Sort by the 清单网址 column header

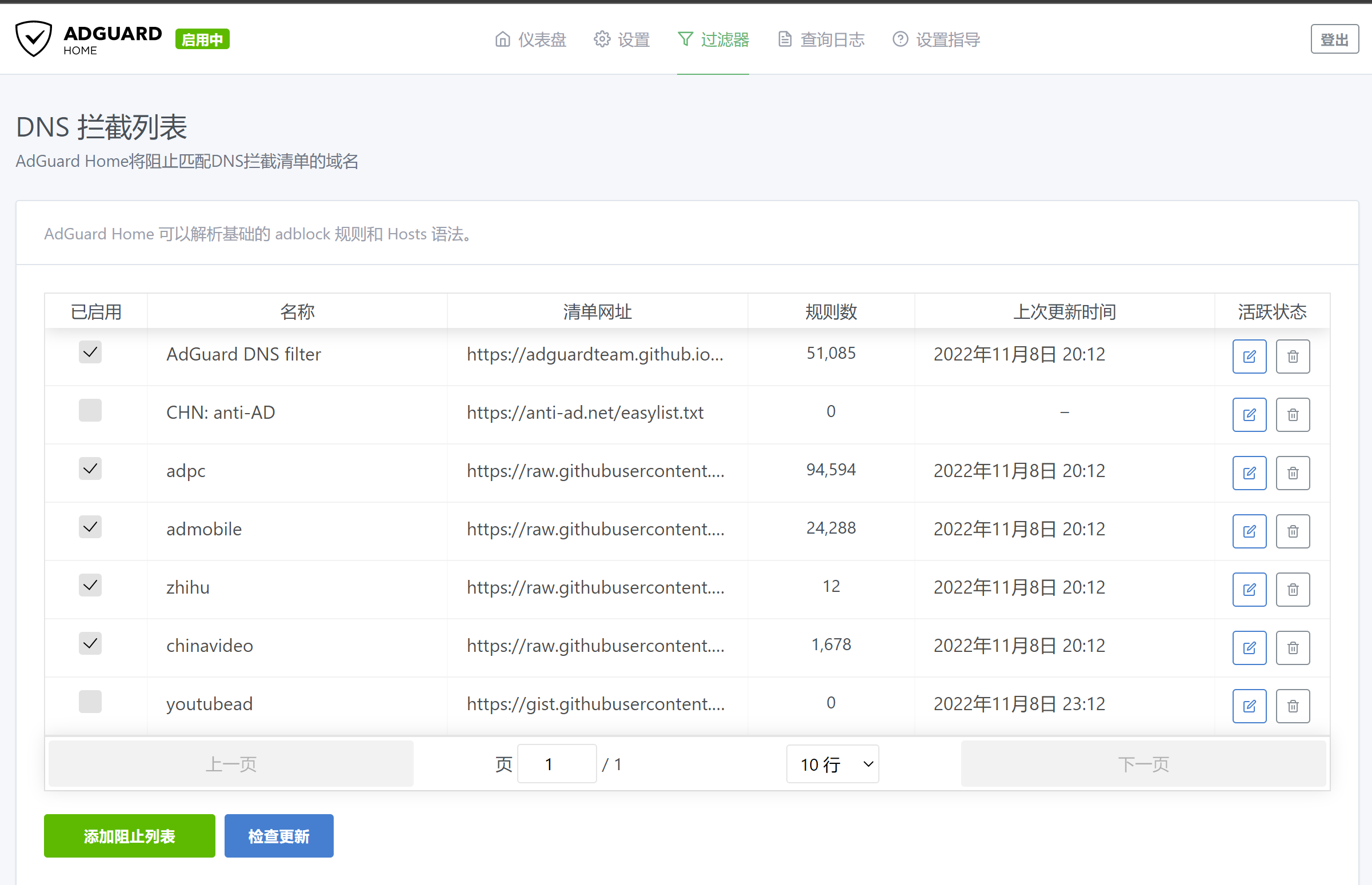tap(597, 311)
